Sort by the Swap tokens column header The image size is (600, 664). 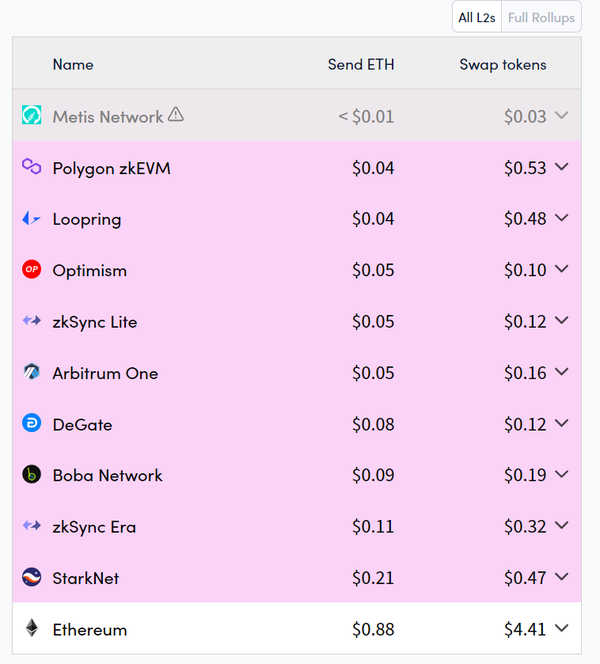point(503,65)
